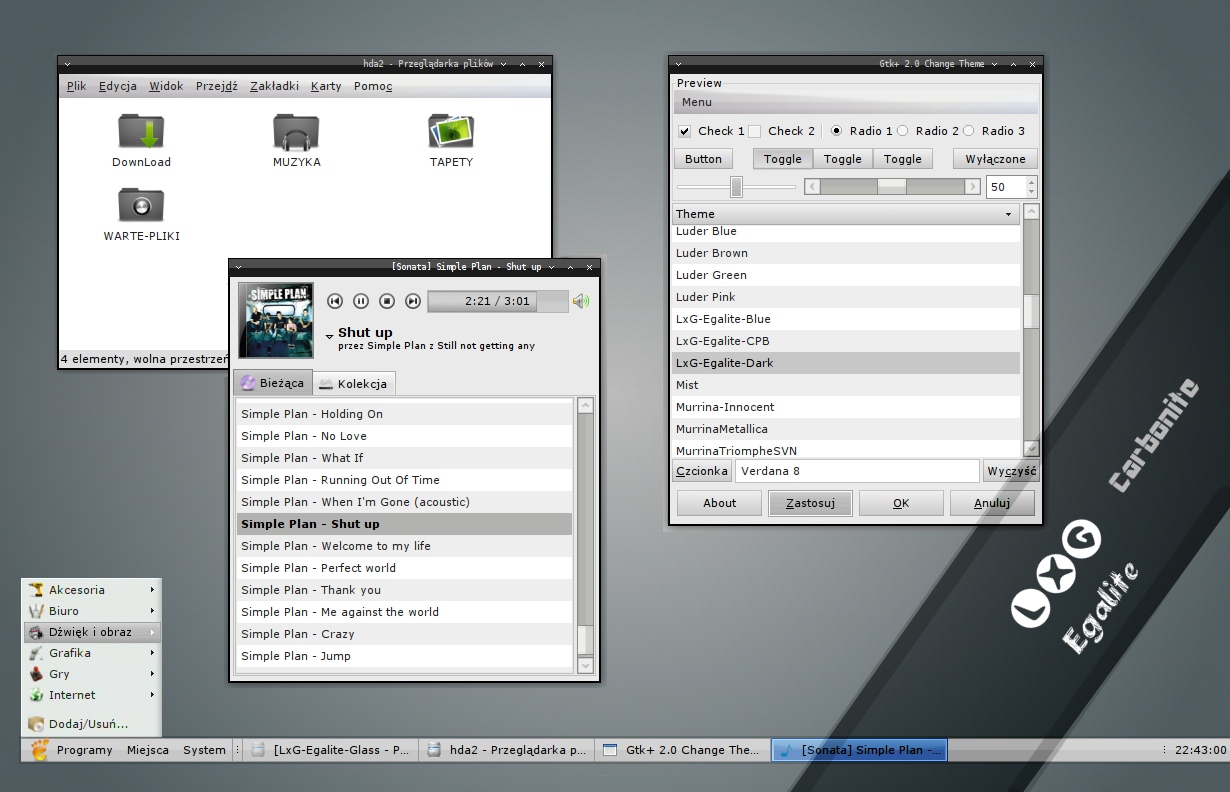Click the song progress bar 2:21 / 3:01
This screenshot has height=792, width=1230.
click(498, 301)
